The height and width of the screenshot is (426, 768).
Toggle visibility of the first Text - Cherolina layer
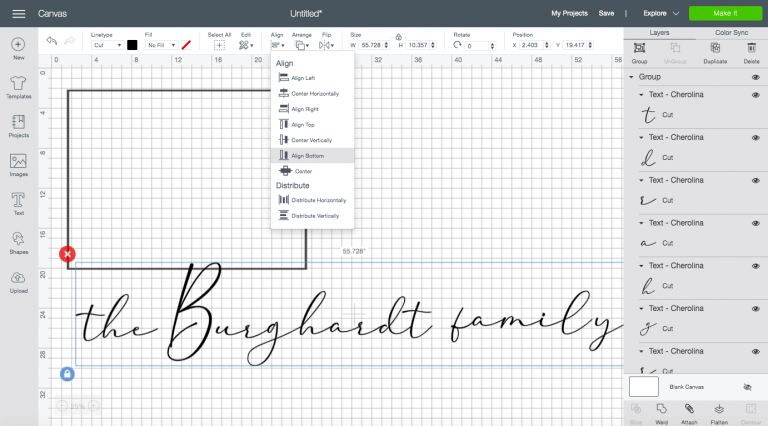(x=755, y=94)
